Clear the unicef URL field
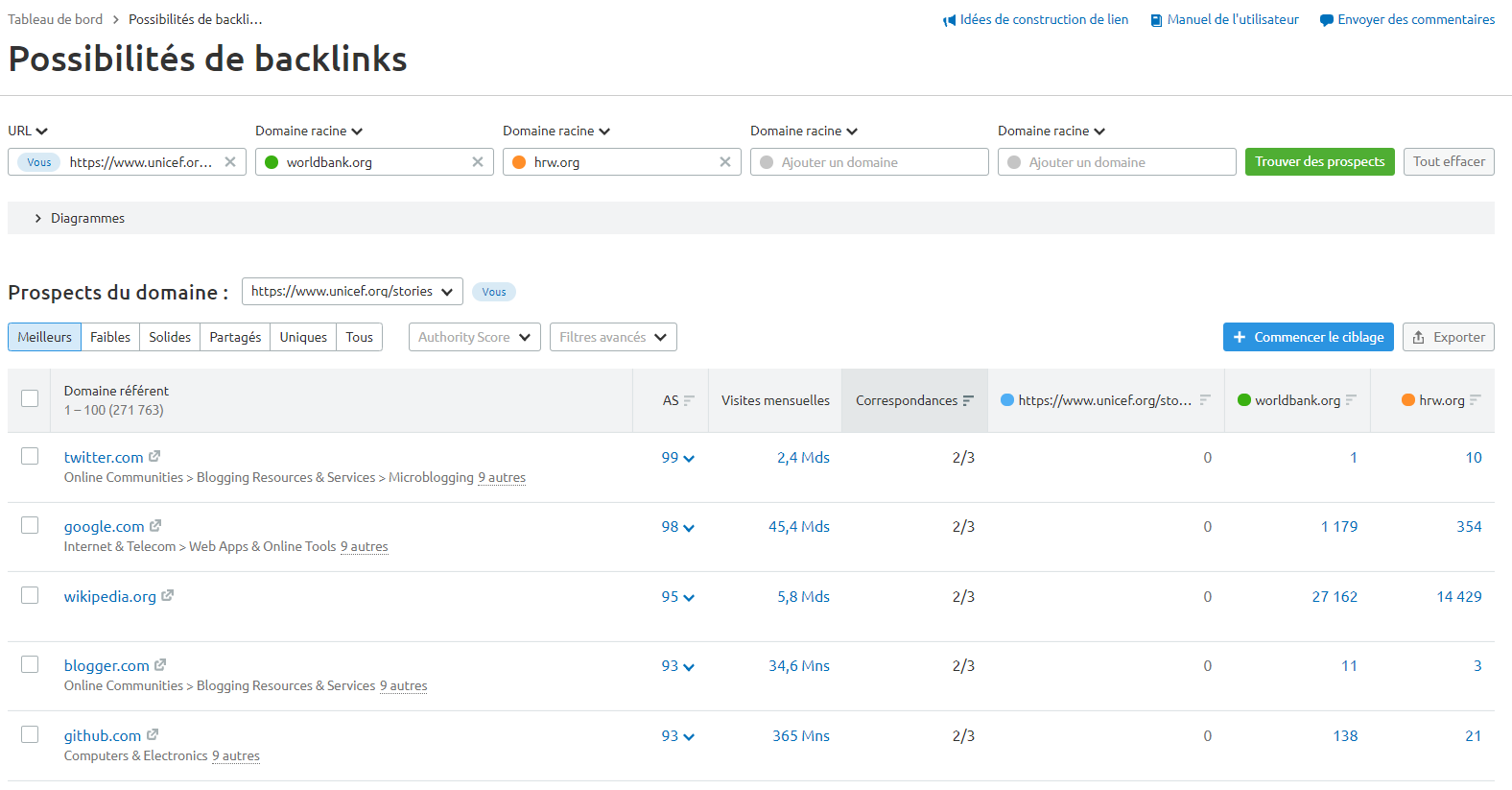 (230, 162)
